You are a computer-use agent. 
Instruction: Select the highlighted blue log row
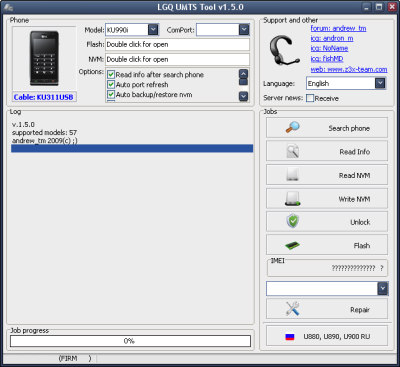point(132,148)
